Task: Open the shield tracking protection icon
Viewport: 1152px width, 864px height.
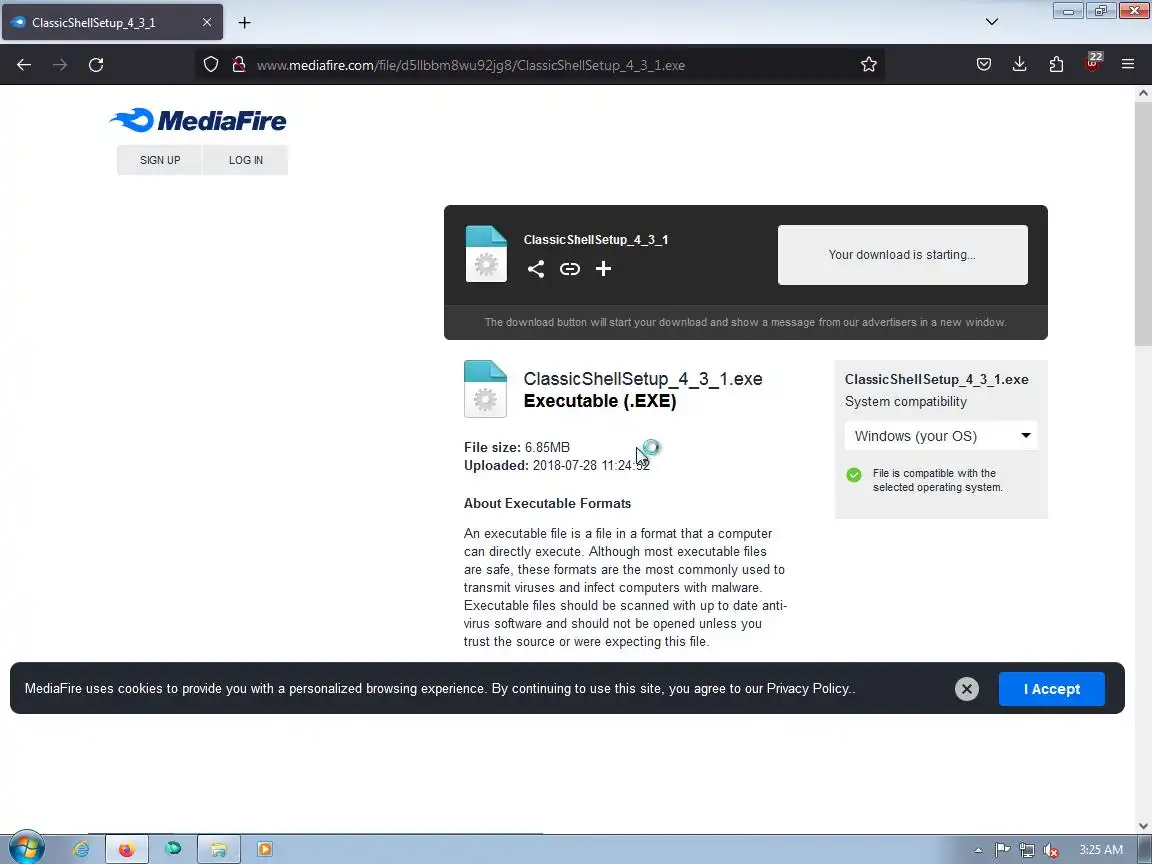Action: tap(211, 65)
